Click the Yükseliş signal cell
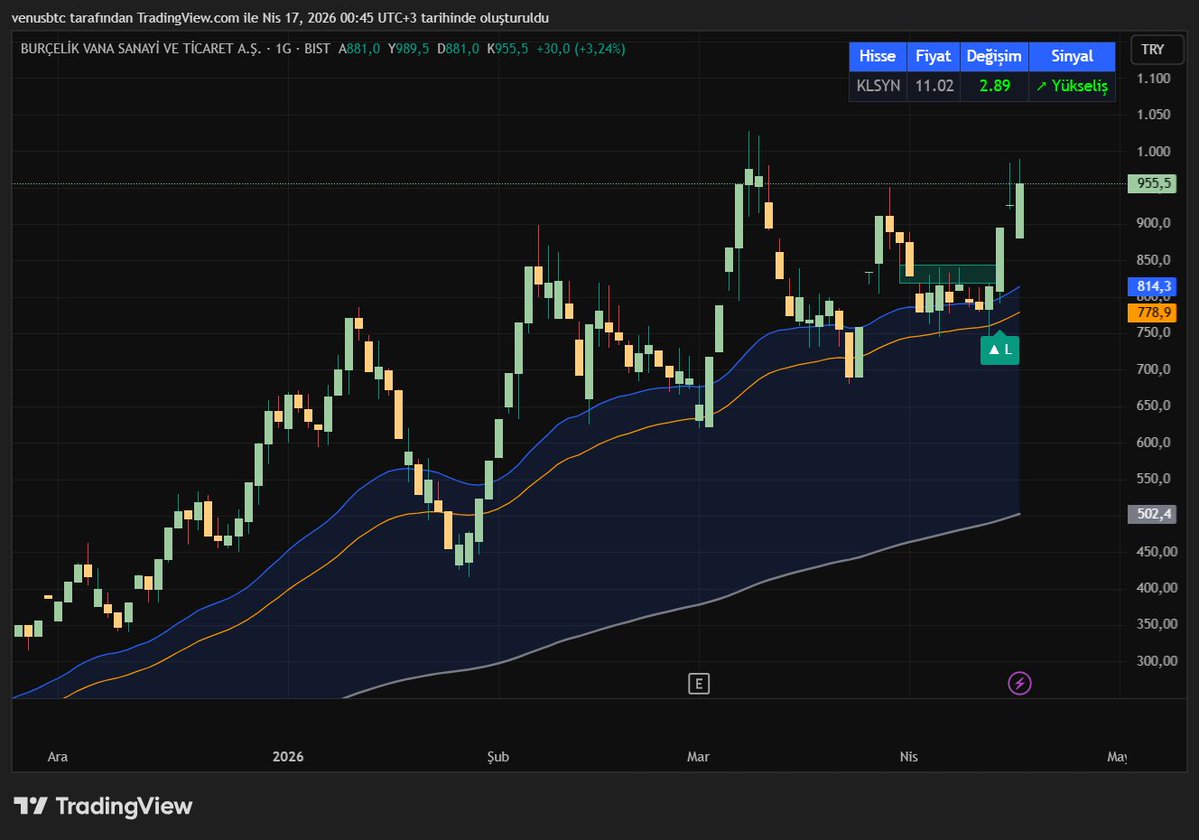Image resolution: width=1199 pixels, height=840 pixels. [1072, 86]
